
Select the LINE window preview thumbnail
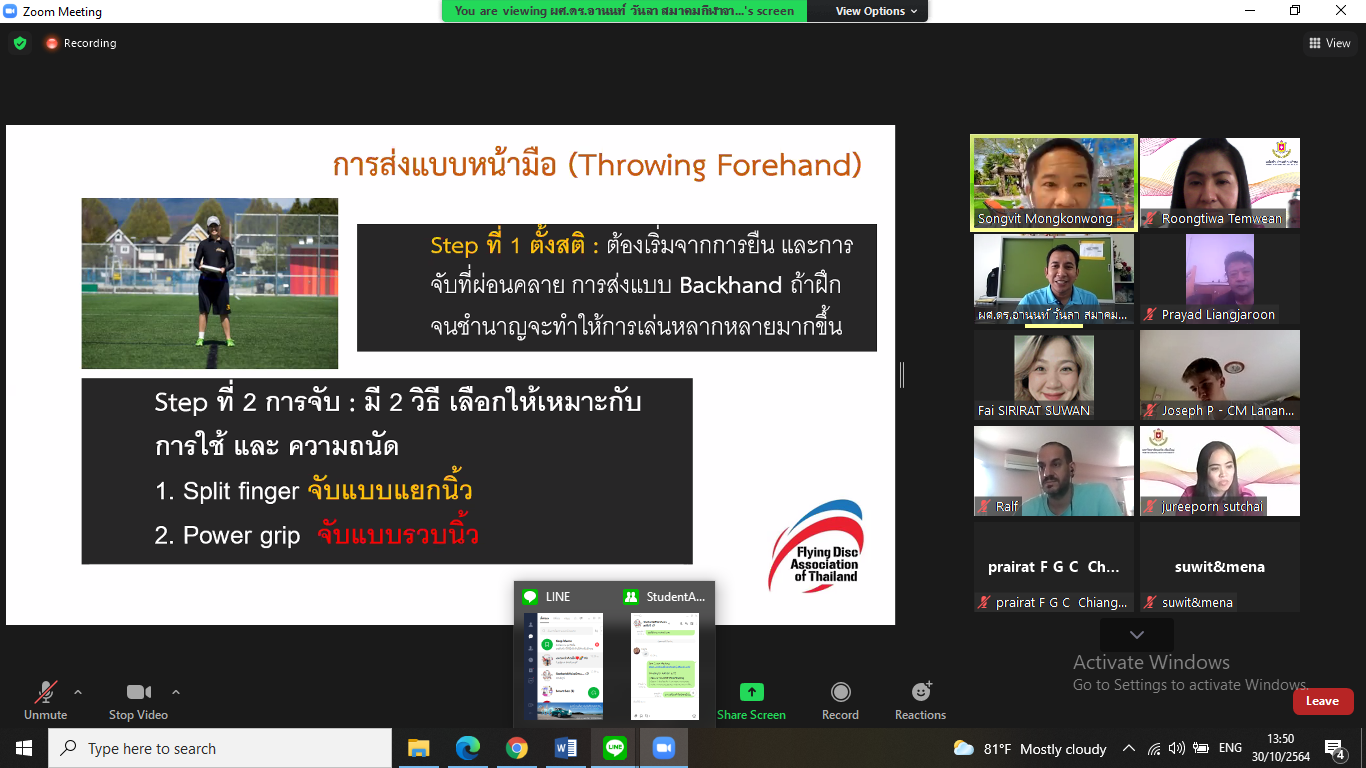[x=565, y=665]
